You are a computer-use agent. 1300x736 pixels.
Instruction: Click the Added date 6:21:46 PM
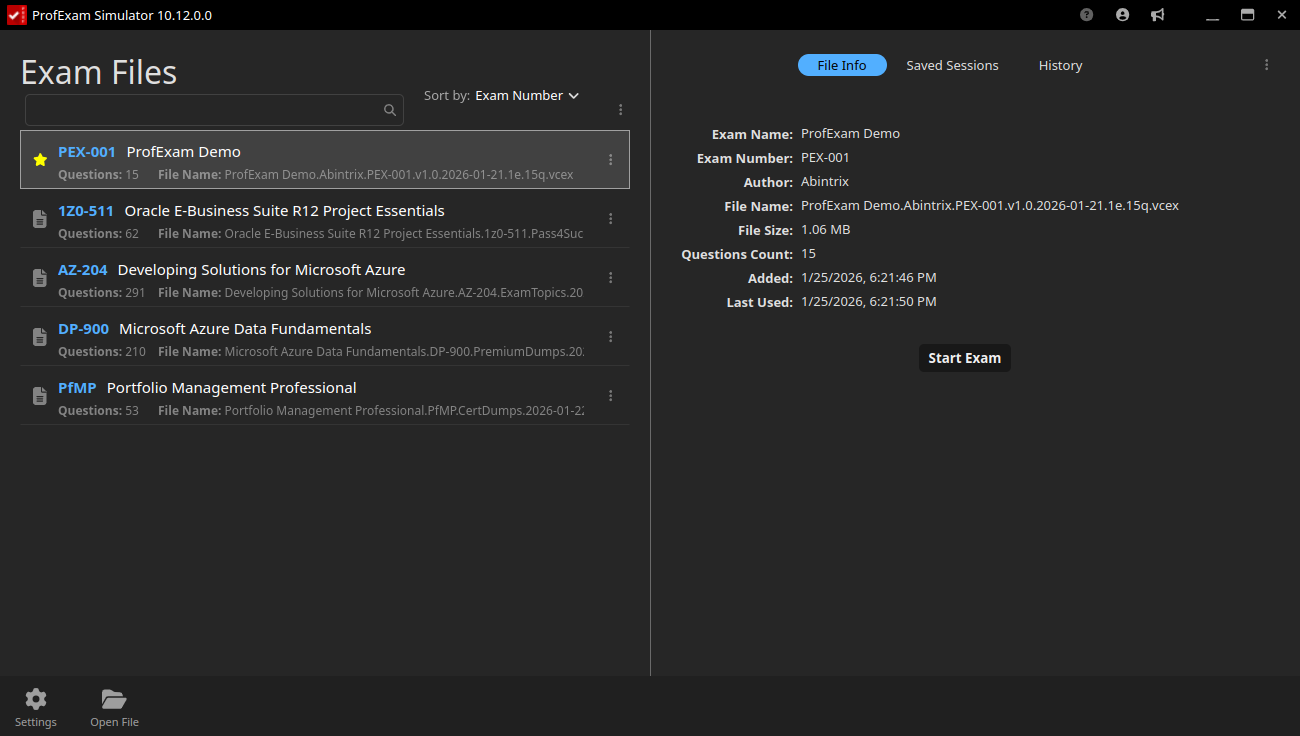click(x=869, y=278)
